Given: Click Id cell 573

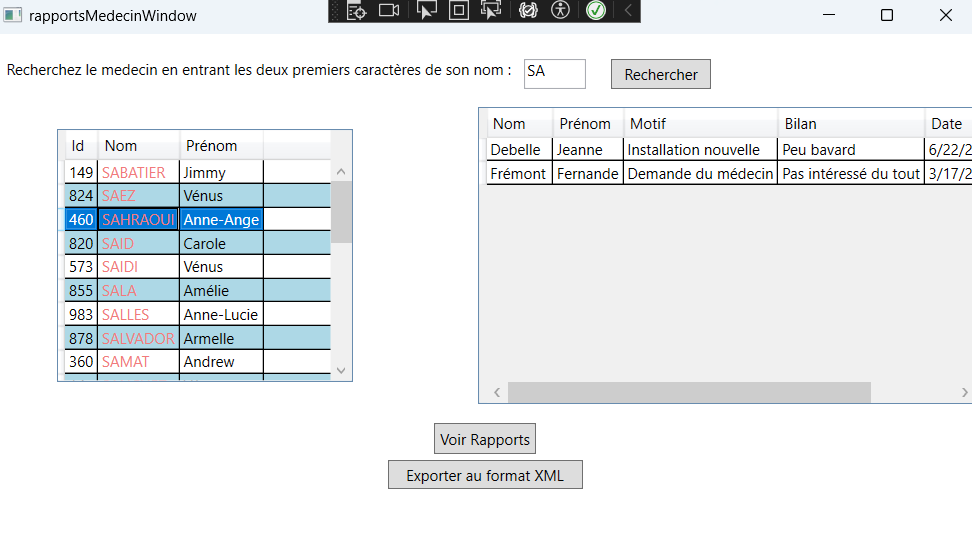Looking at the screenshot, I should [81, 267].
